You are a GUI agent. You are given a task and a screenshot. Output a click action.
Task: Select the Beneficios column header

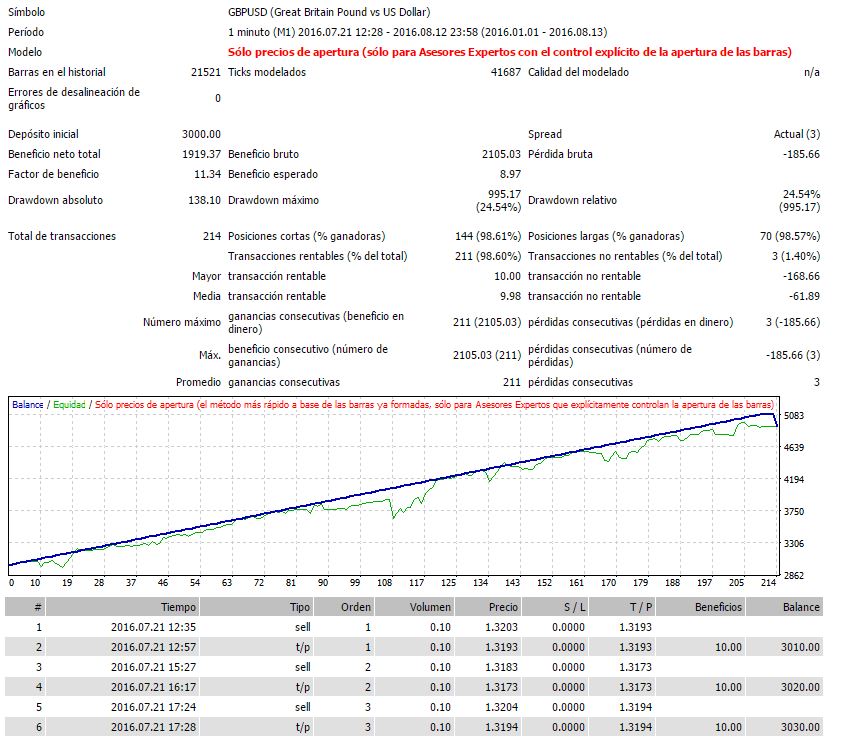click(717, 607)
